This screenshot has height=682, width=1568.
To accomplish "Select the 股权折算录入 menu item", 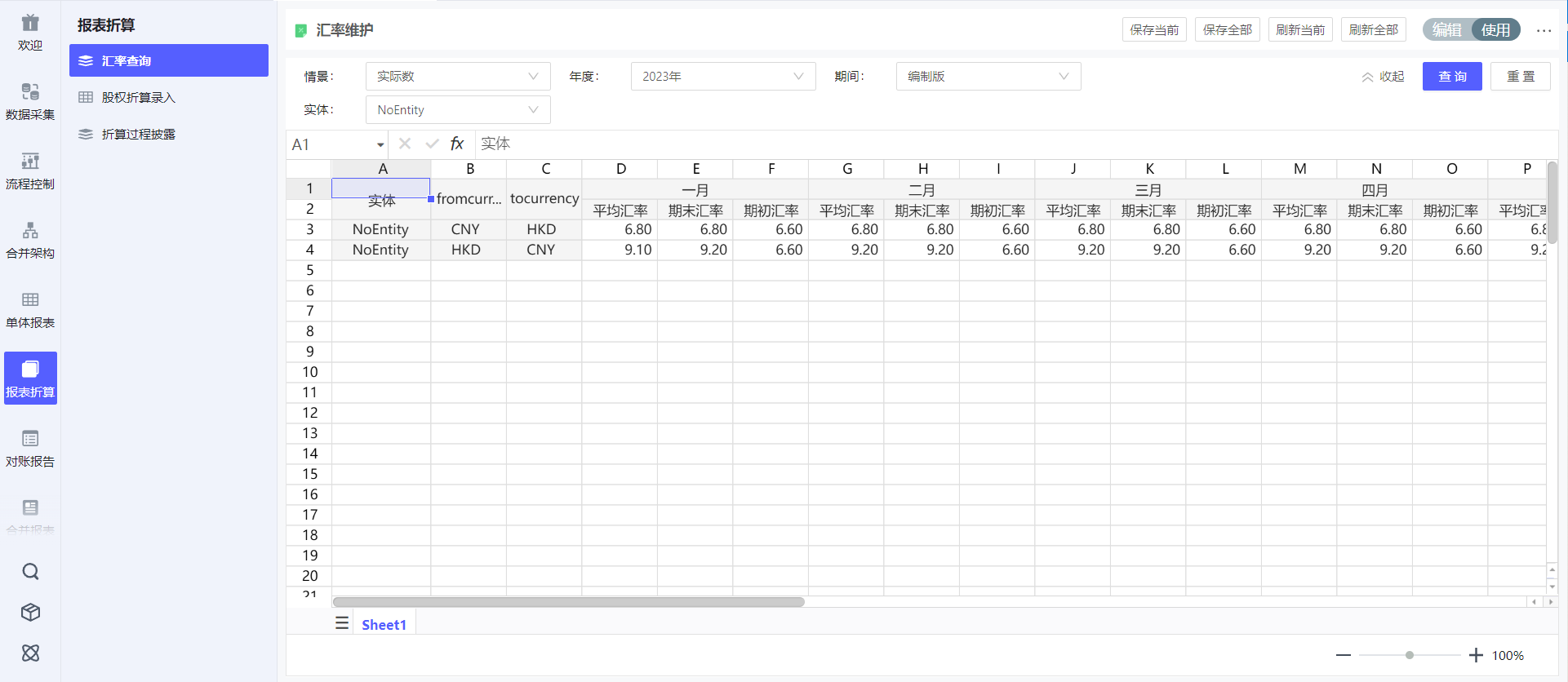I will pyautogui.click(x=138, y=98).
